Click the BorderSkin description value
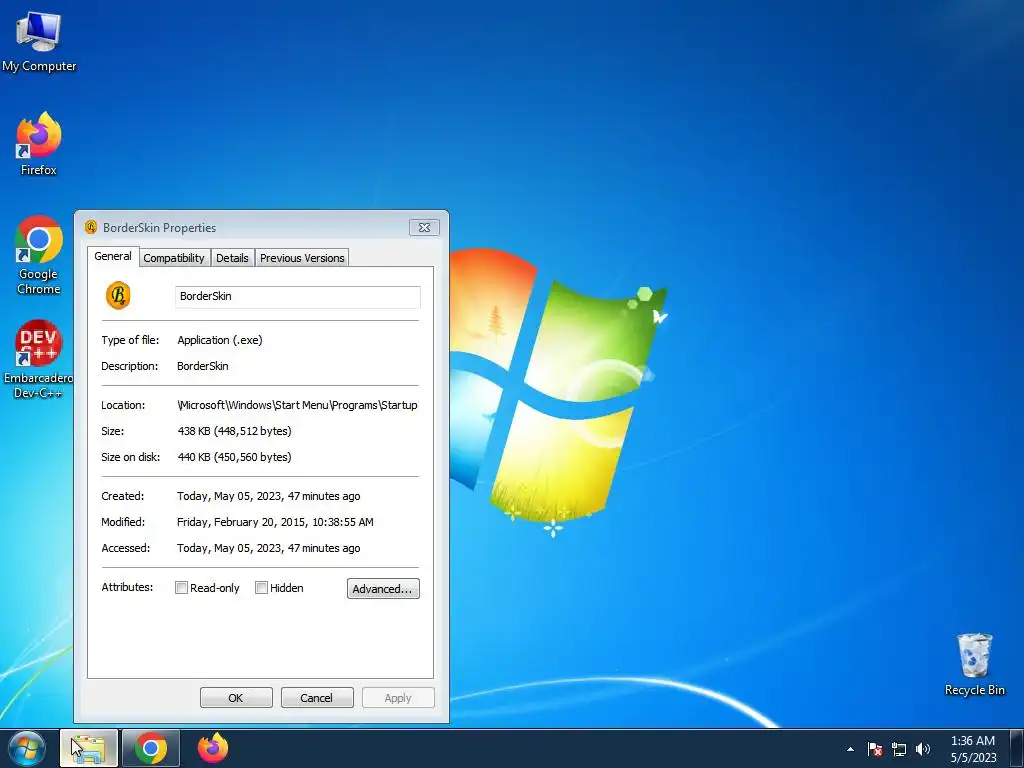 [202, 366]
